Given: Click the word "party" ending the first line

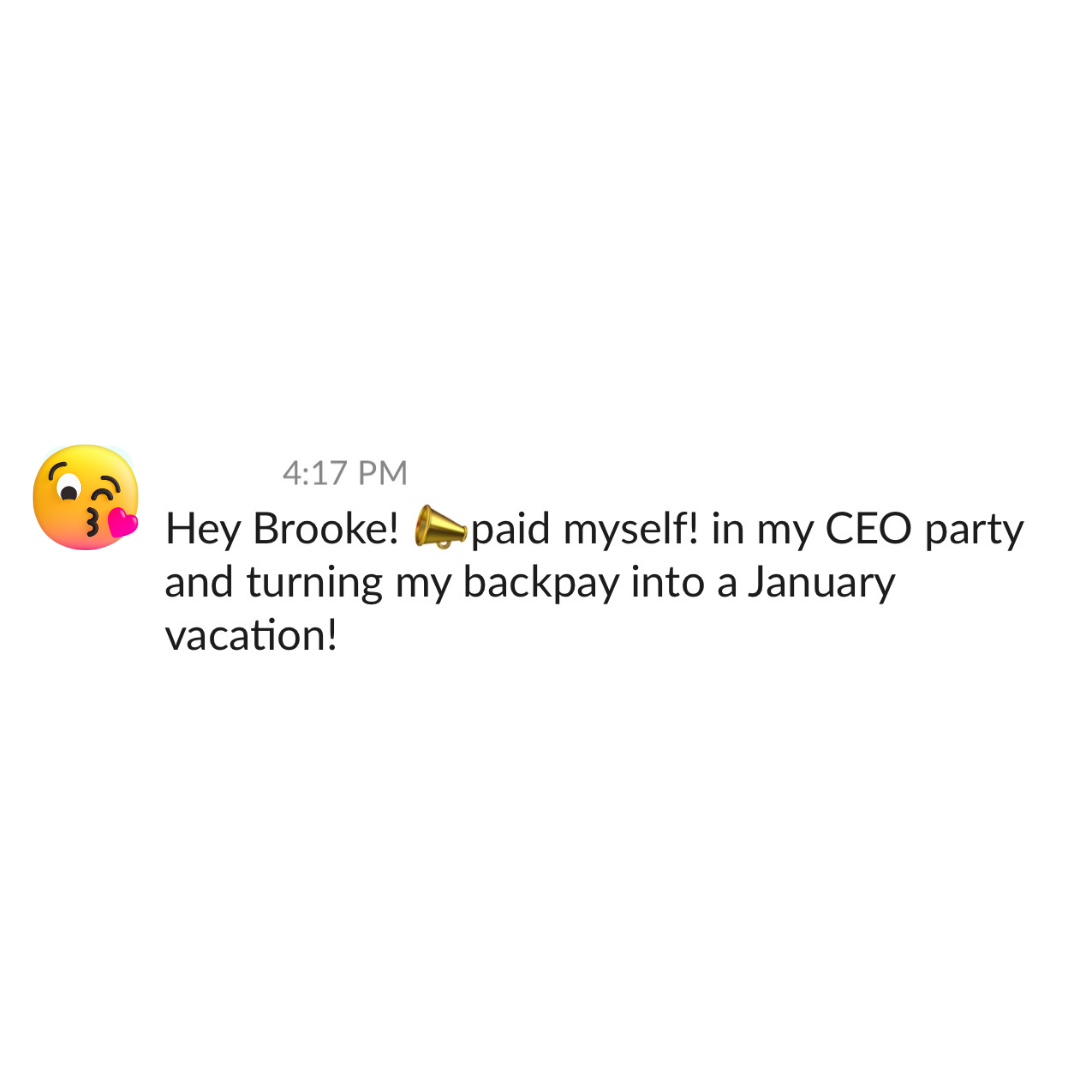Looking at the screenshot, I should (x=974, y=531).
